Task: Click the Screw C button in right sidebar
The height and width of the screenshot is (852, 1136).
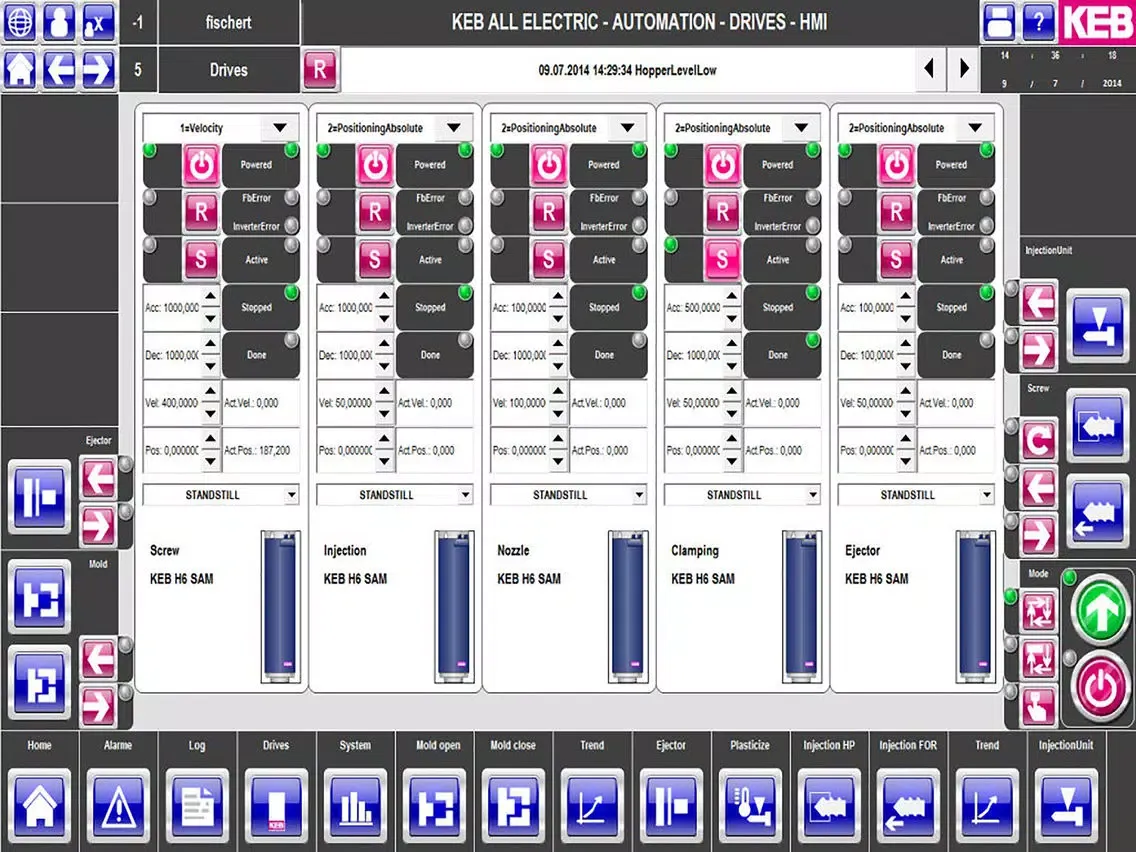Action: point(1039,441)
